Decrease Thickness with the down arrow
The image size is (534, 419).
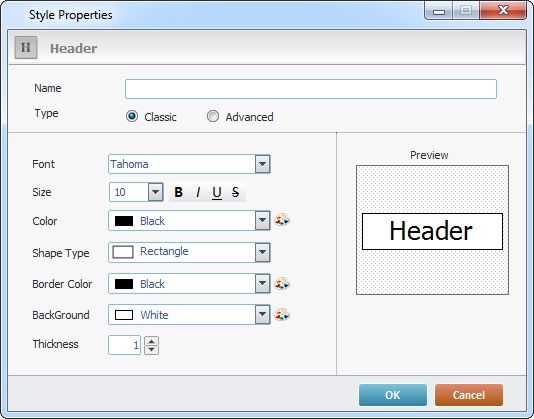(x=152, y=350)
